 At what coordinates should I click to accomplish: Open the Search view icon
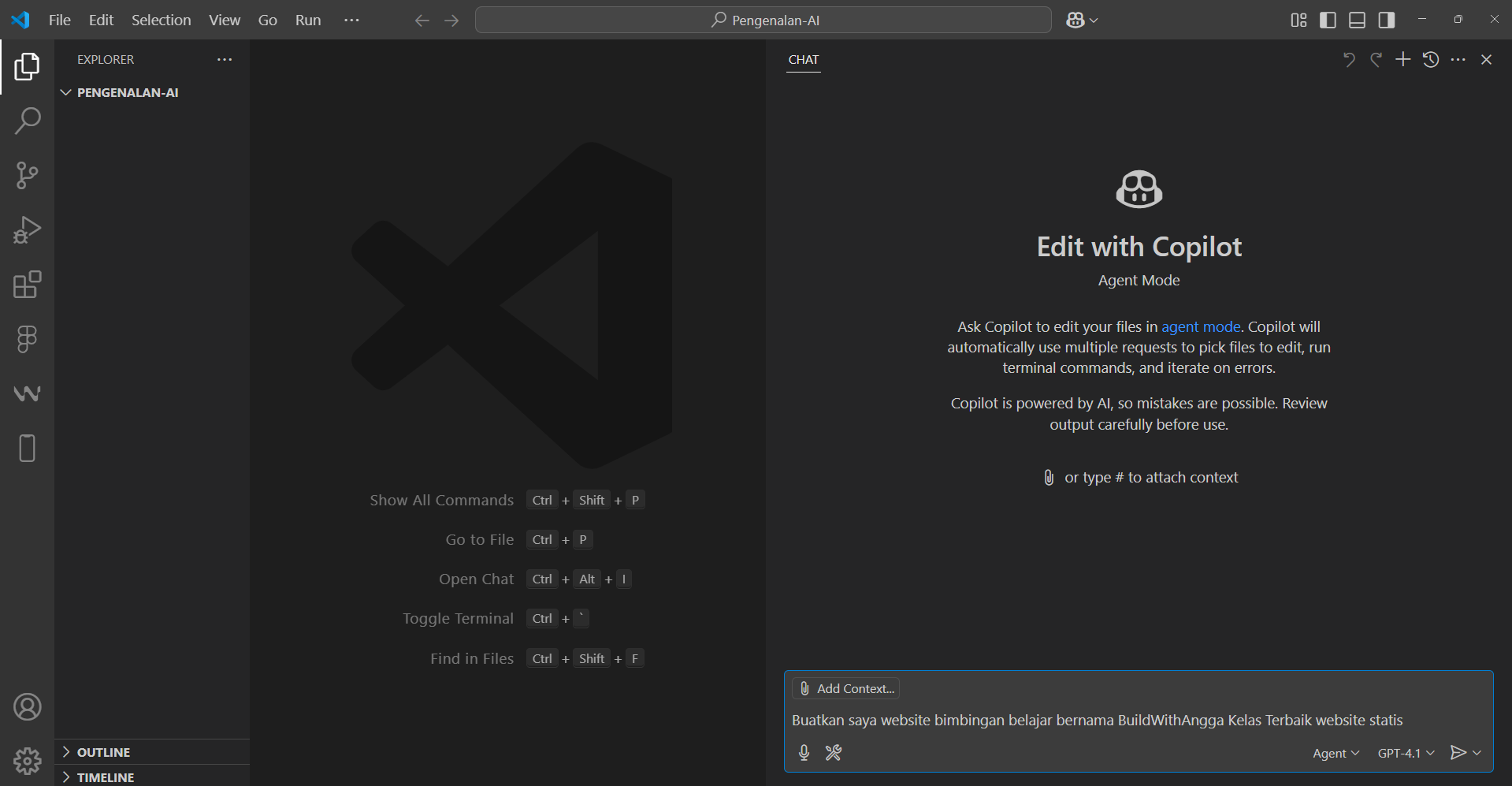click(27, 121)
